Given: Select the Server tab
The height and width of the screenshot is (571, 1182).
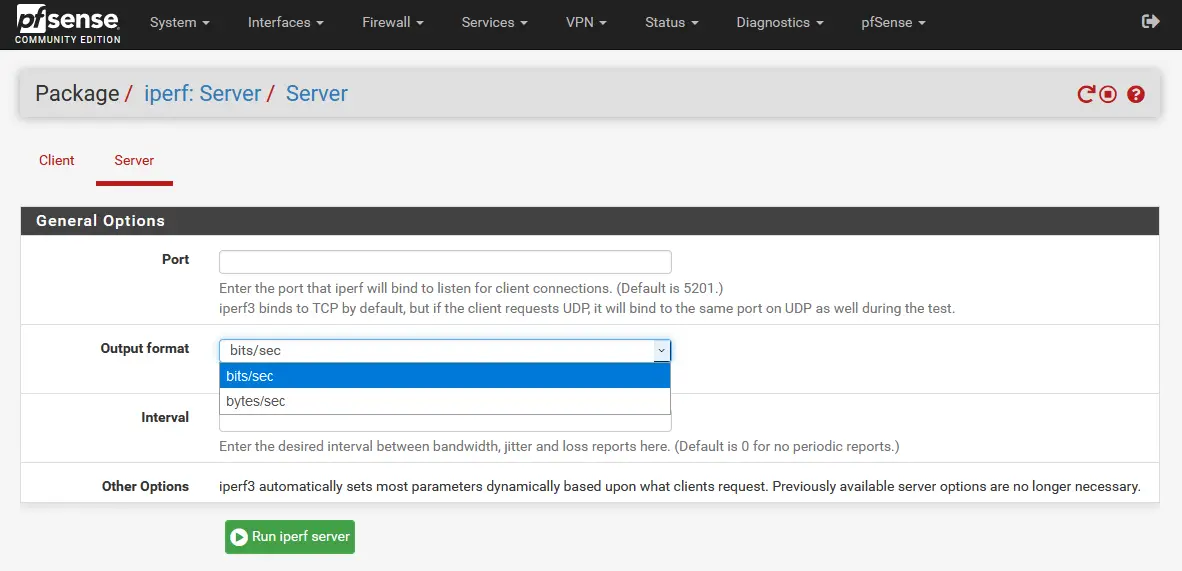Looking at the screenshot, I should (134, 161).
